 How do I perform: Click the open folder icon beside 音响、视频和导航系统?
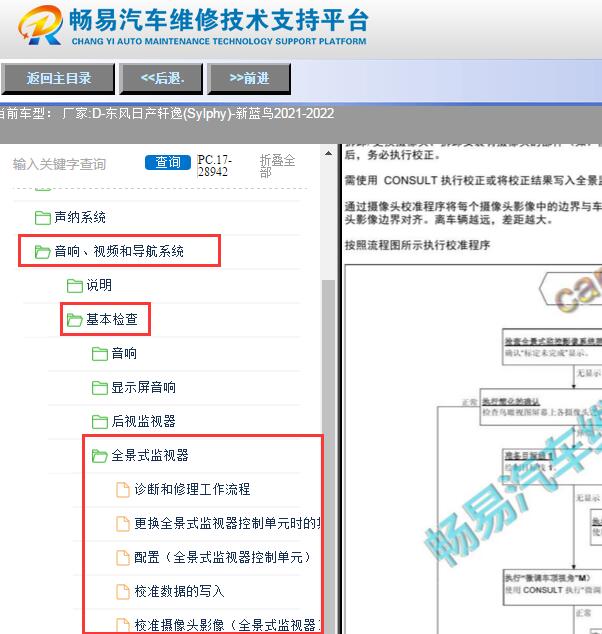(x=42, y=251)
